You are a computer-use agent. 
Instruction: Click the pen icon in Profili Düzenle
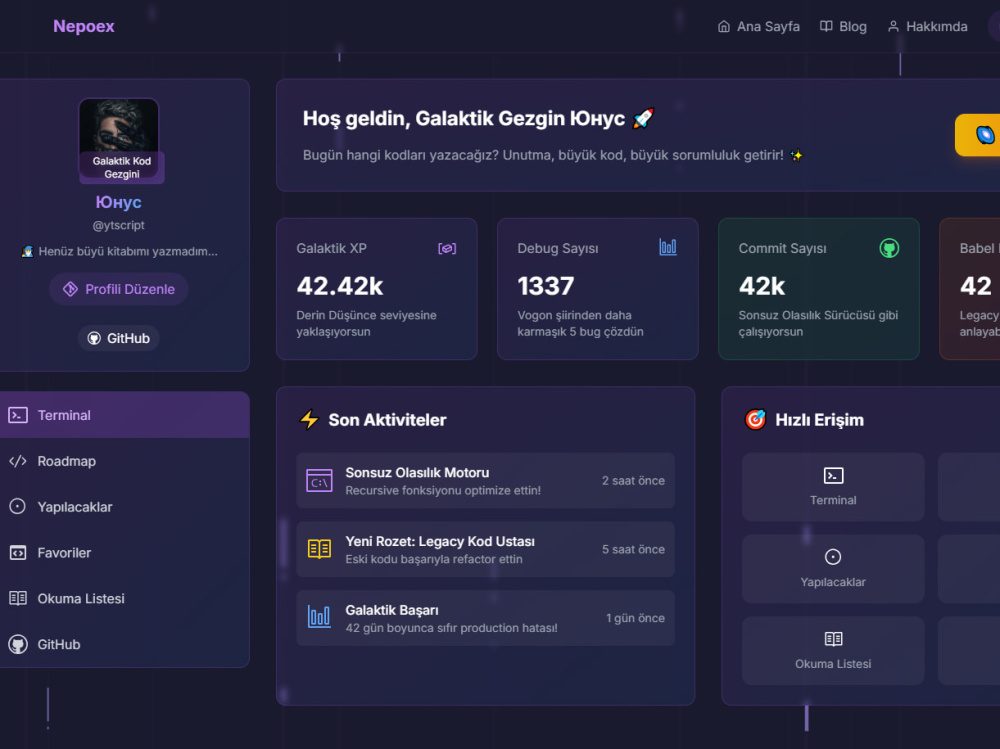70,289
